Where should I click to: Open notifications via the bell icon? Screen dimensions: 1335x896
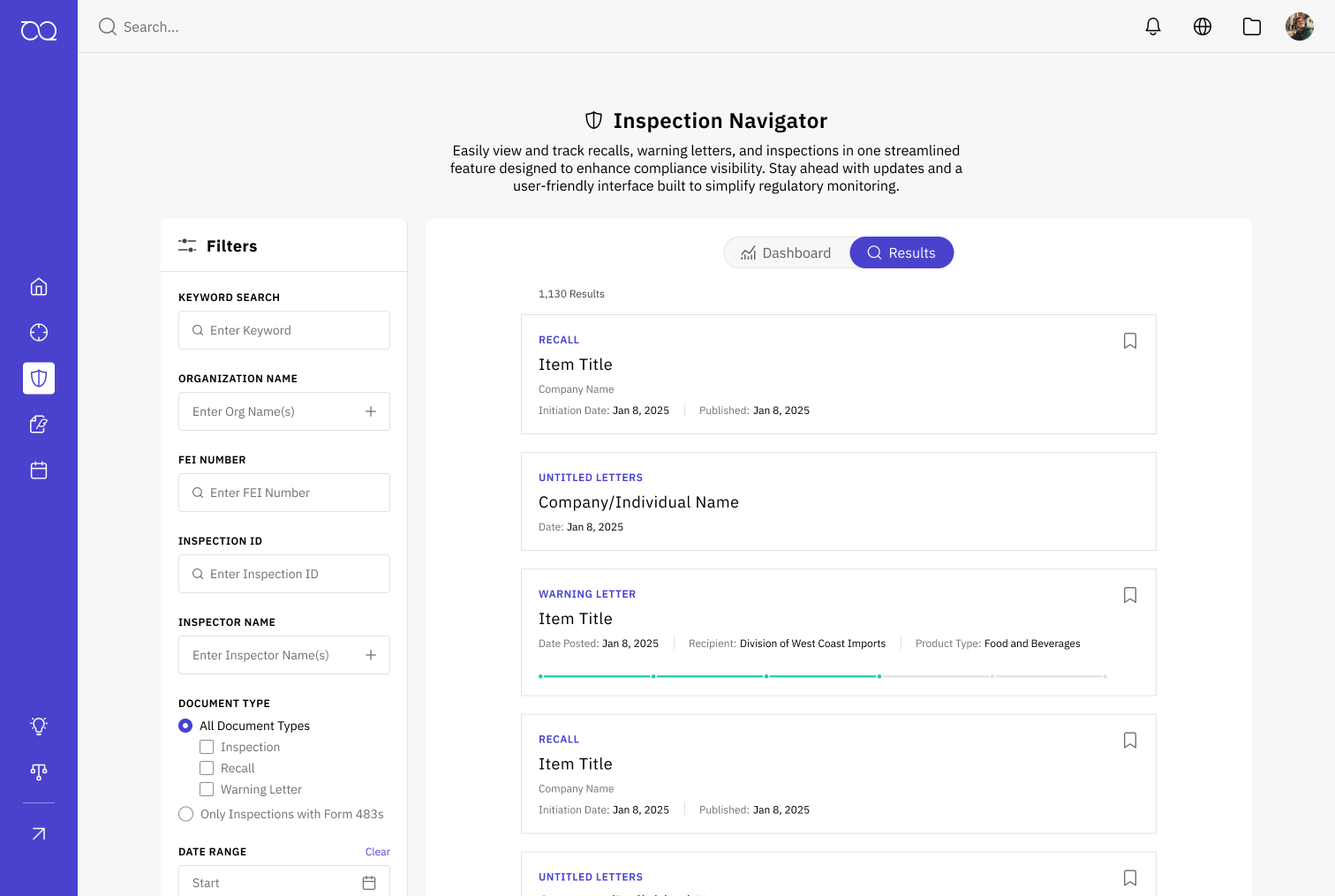(1152, 26)
